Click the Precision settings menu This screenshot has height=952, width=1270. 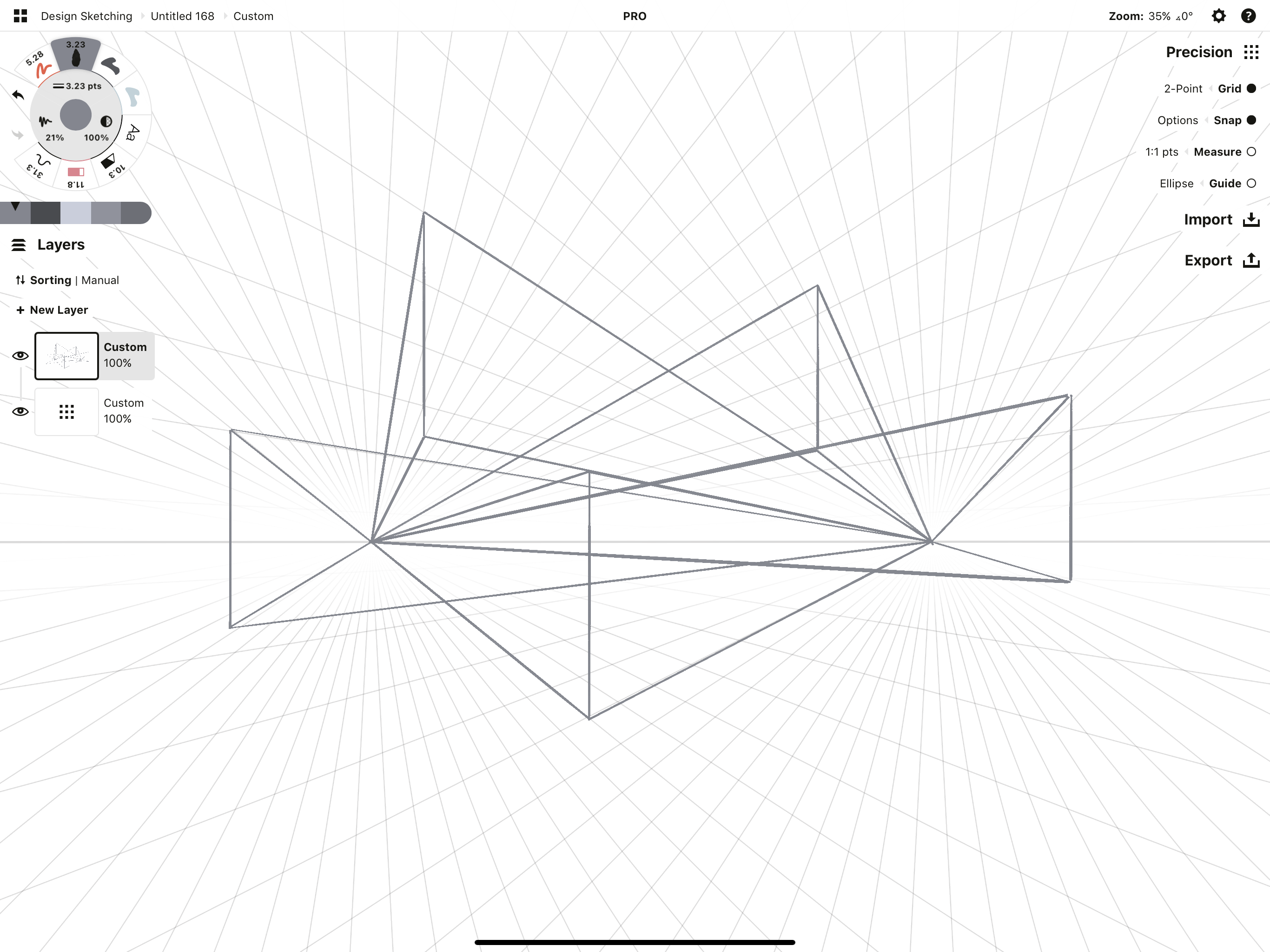tap(1250, 51)
